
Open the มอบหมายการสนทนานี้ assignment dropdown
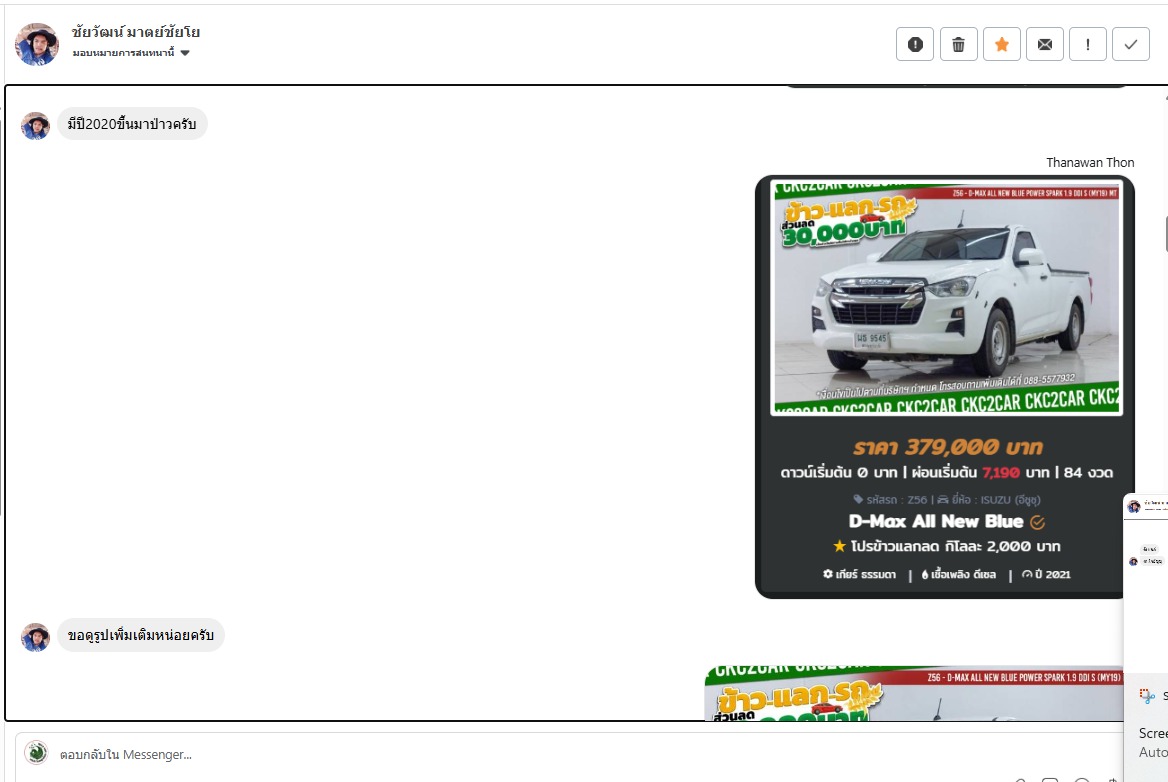pyautogui.click(x=131, y=53)
